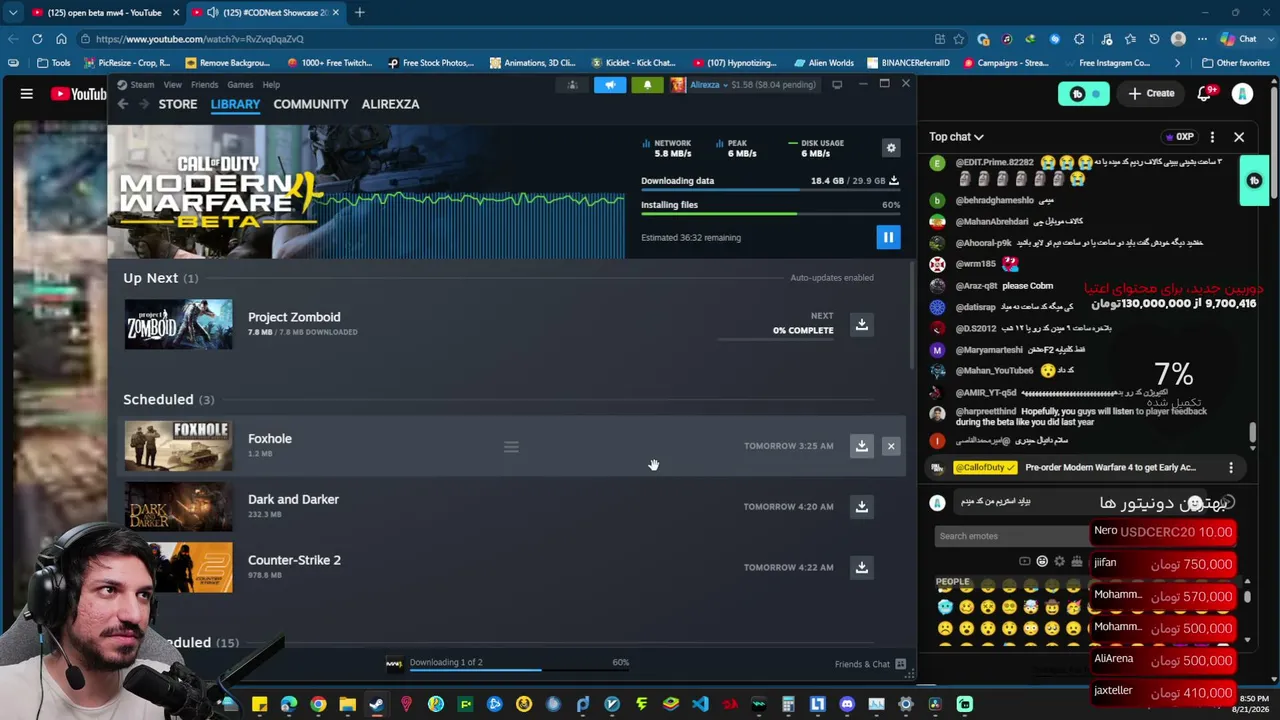Open the Steam View menu
The height and width of the screenshot is (720, 1280).
click(x=173, y=85)
